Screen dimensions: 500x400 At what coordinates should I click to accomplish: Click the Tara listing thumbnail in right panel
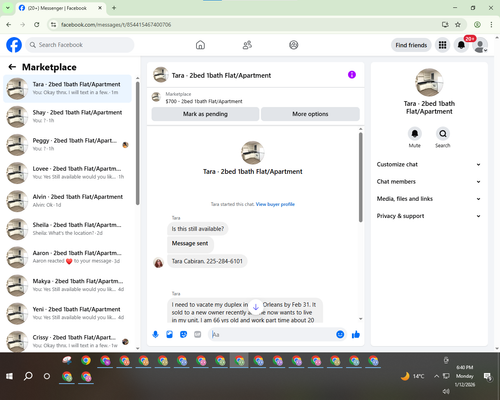(429, 82)
